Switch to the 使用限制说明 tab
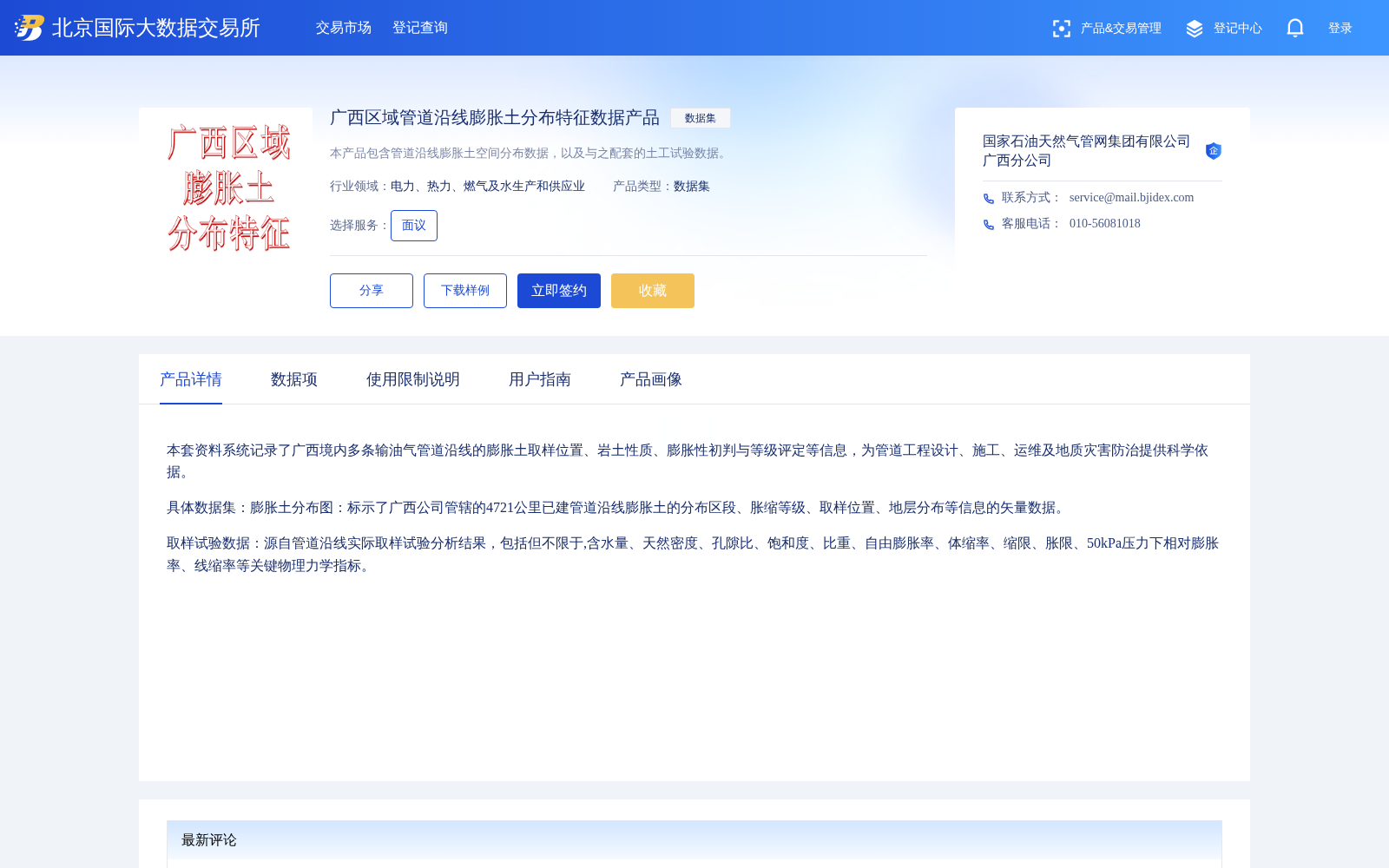 [x=413, y=379]
